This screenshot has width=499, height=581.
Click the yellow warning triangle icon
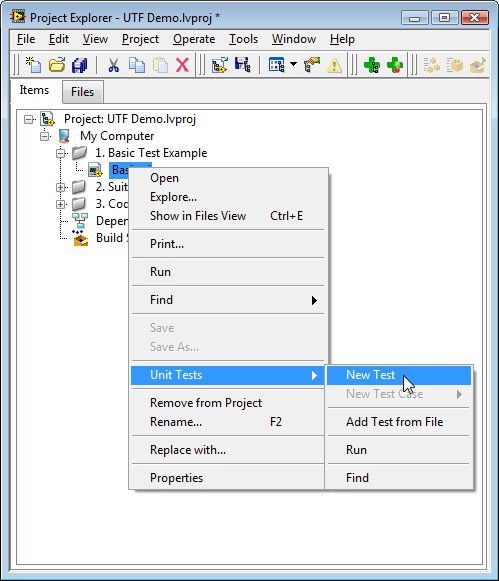pyautogui.click(x=335, y=66)
